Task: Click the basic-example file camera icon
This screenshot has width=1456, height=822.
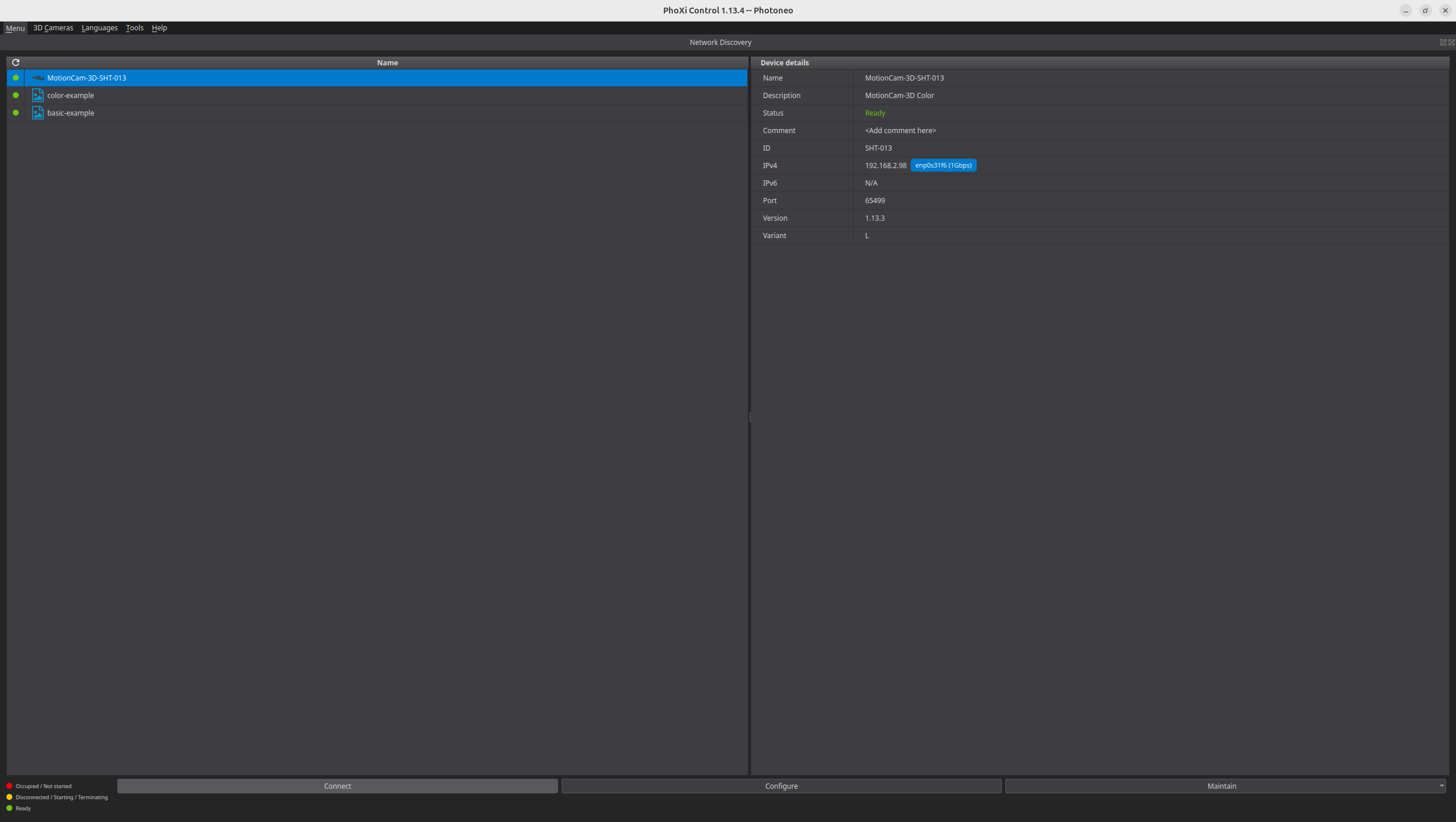Action: click(38, 113)
